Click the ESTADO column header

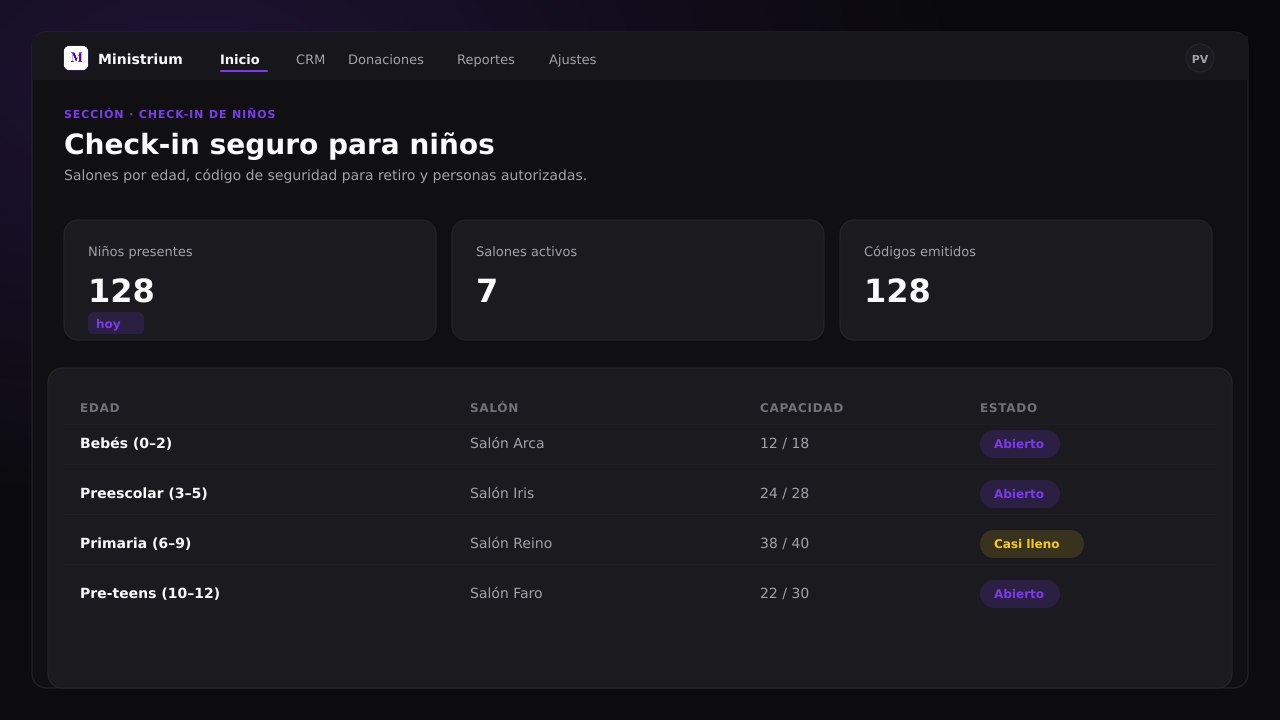[1009, 408]
